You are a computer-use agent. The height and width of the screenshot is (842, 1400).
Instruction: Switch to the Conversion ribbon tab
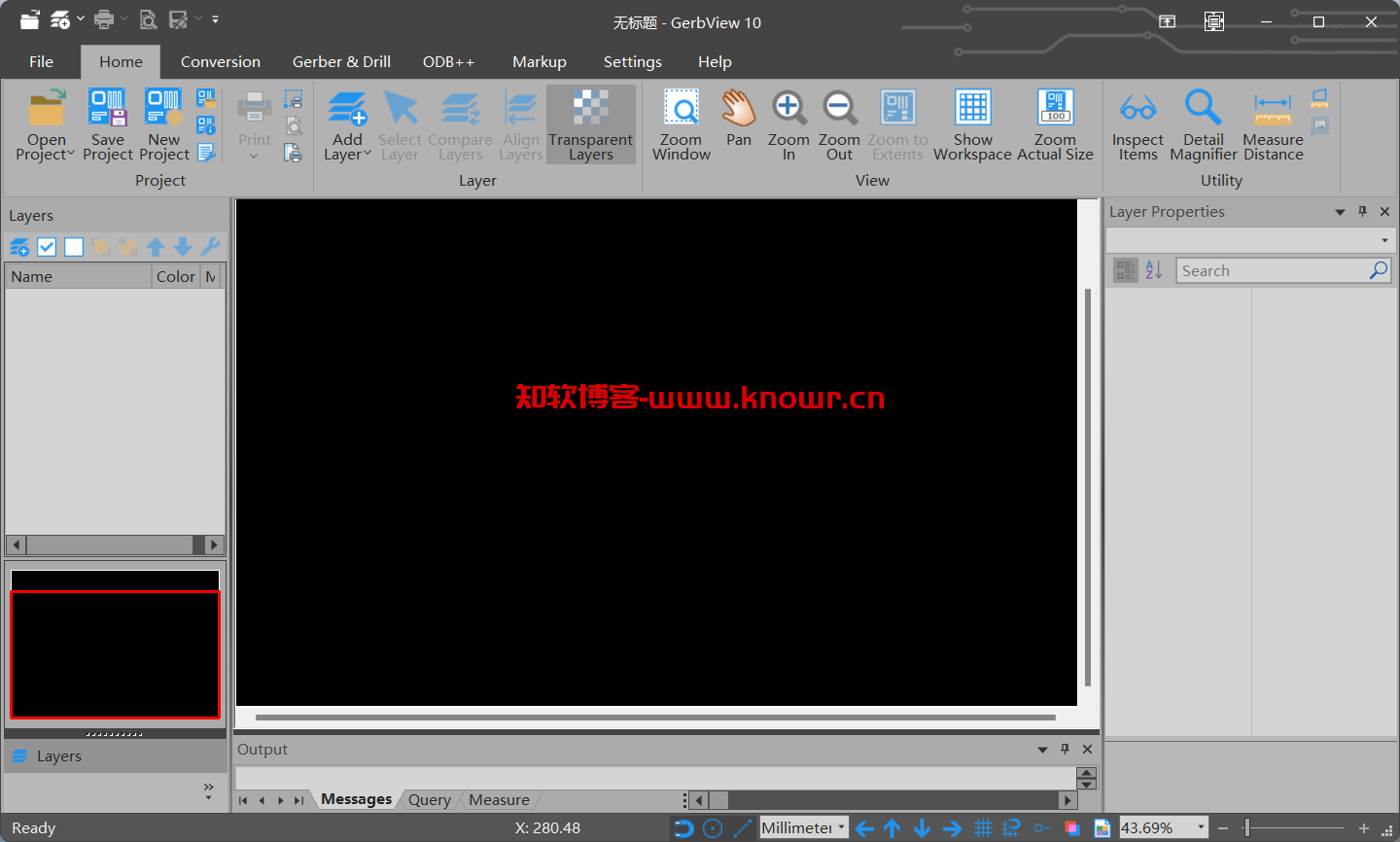tap(221, 61)
